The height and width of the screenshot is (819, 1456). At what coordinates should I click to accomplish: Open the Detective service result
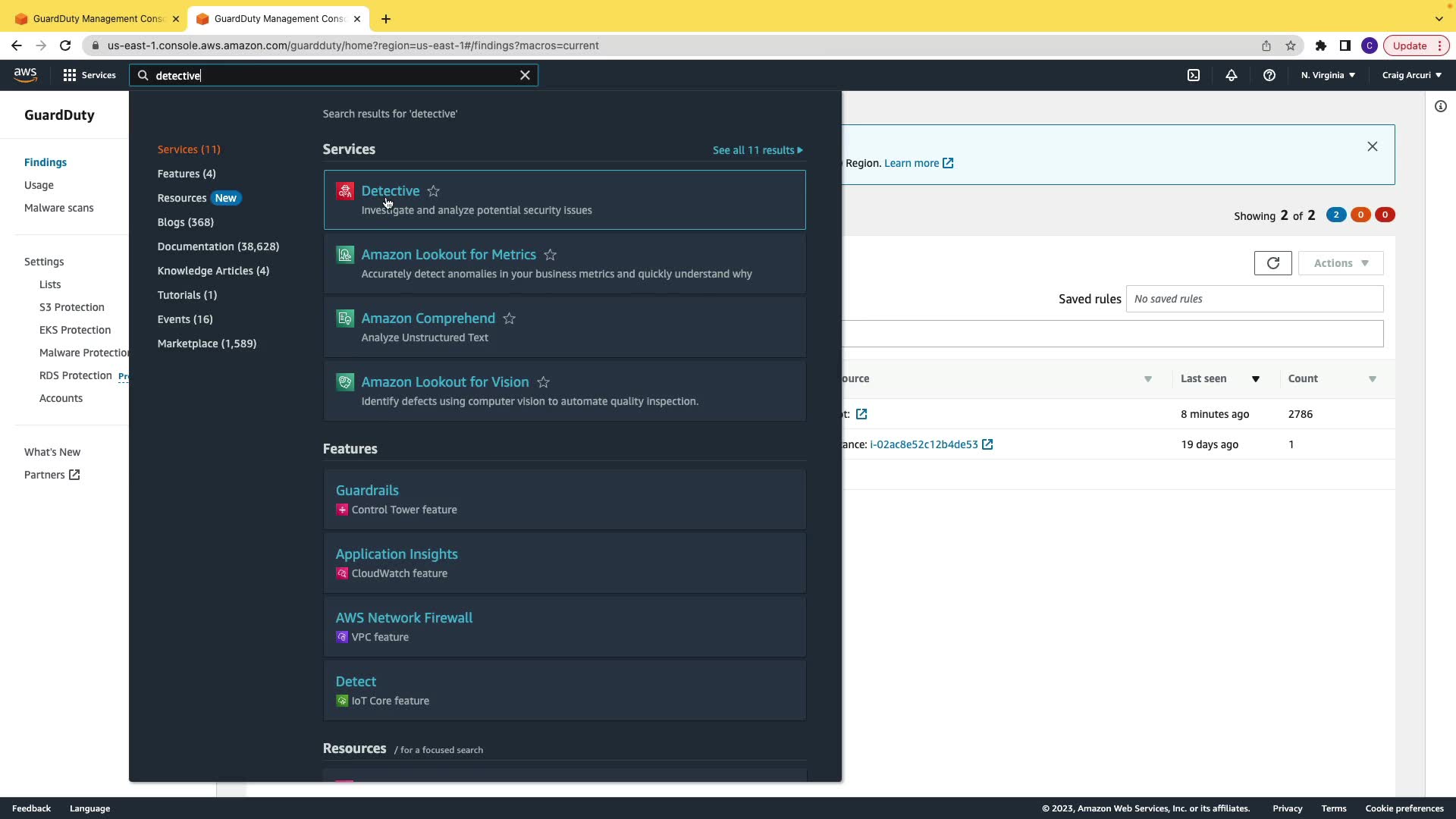tap(391, 191)
